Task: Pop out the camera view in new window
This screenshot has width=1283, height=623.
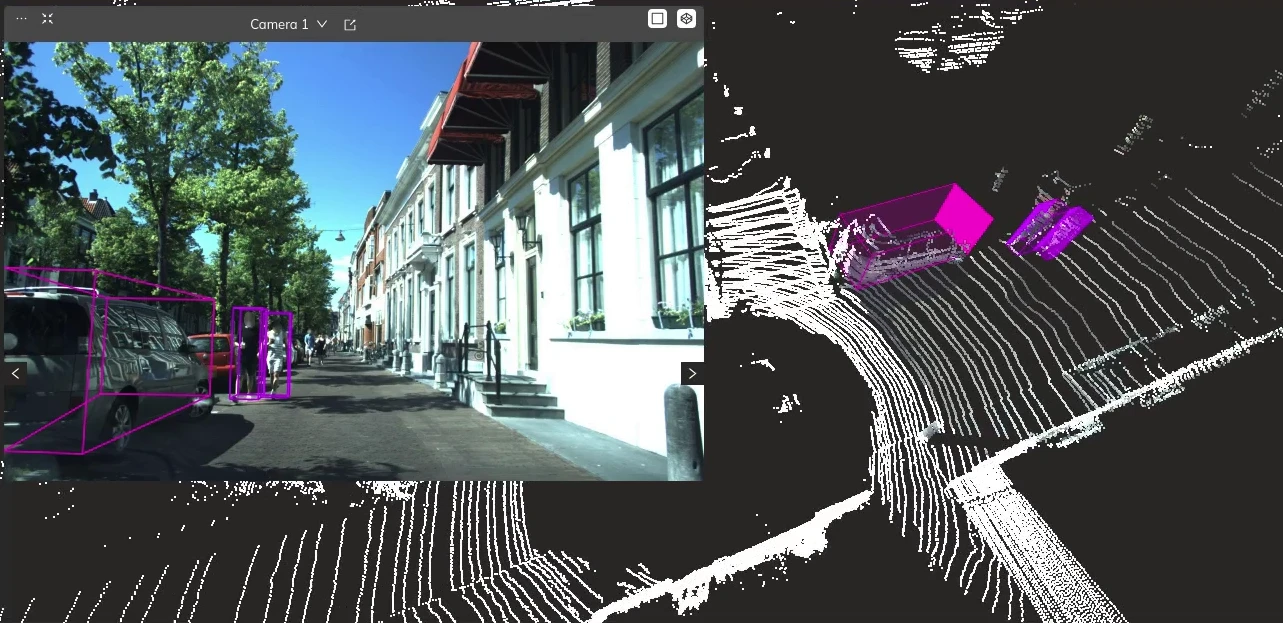Action: point(350,24)
